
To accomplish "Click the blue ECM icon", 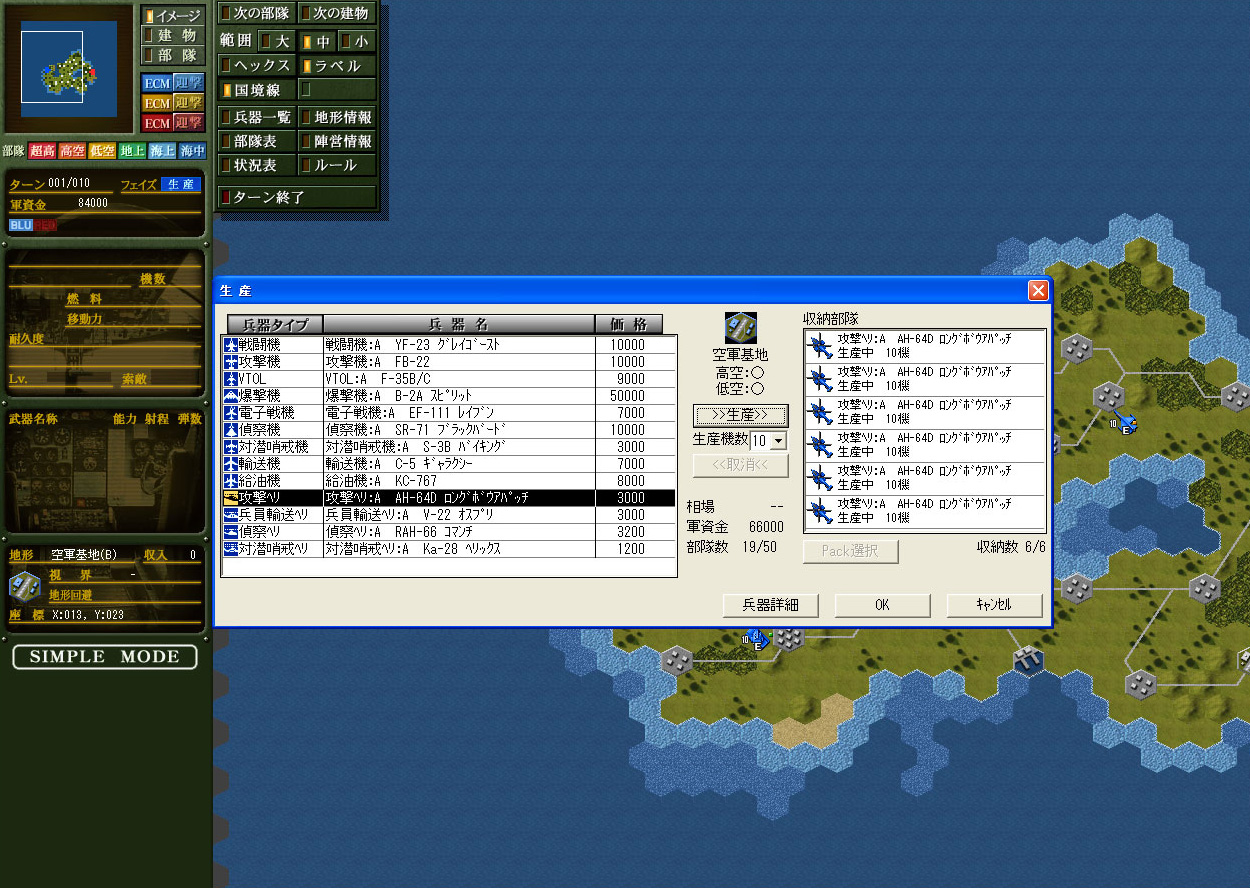I will click(157, 83).
